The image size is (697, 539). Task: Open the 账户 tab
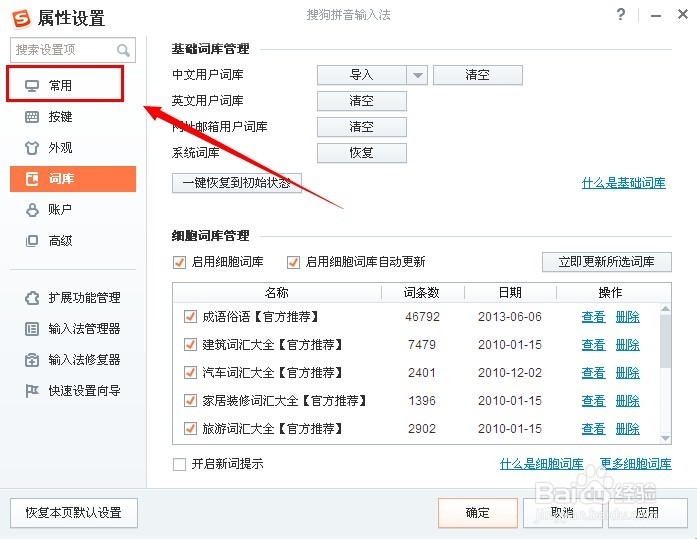73,210
